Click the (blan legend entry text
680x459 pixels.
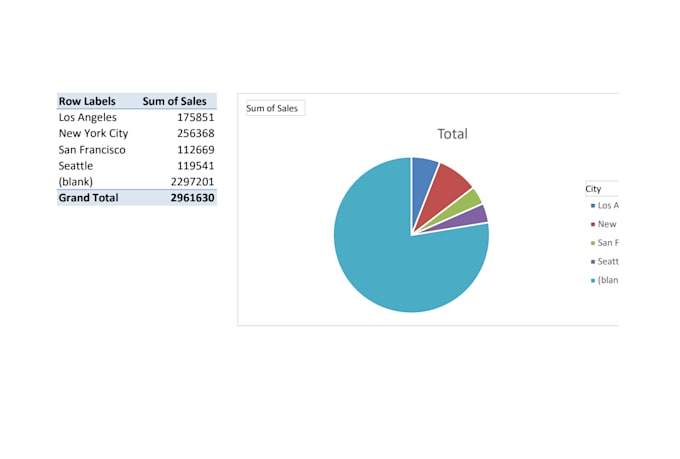pyautogui.click(x=608, y=280)
